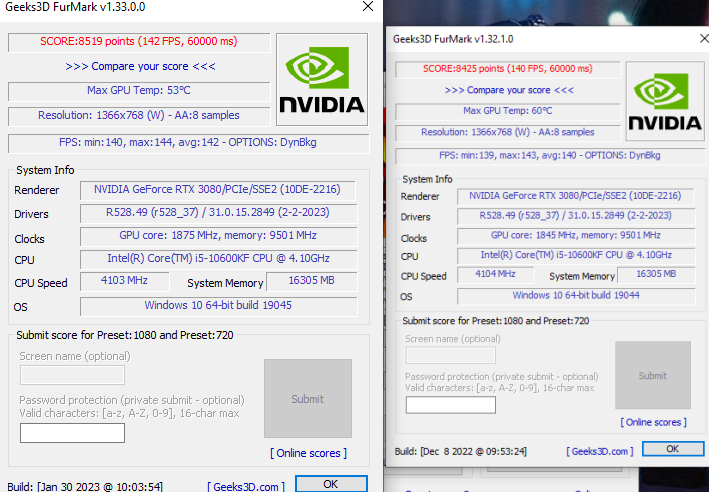This screenshot has height=492, width=709.
Task: Confirm with OK in v1.32.1.0 window
Action: click(673, 449)
